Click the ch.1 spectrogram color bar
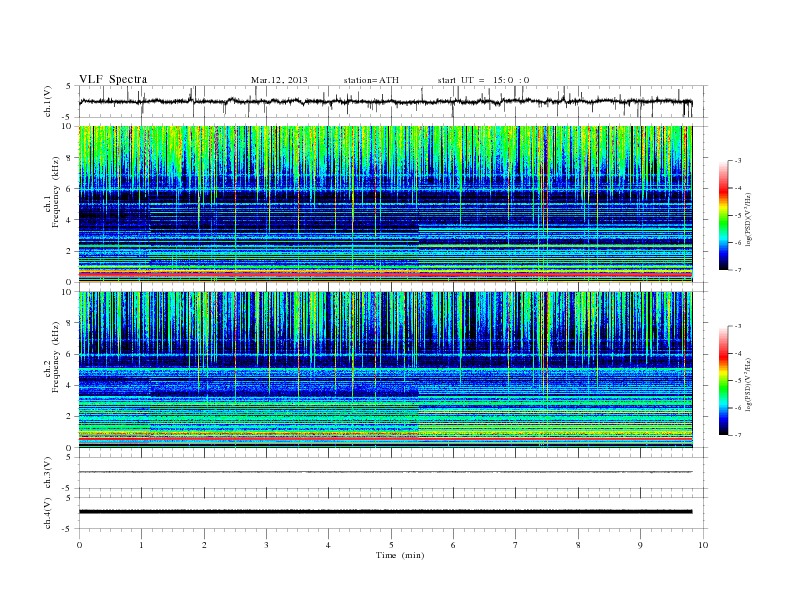 [723, 215]
